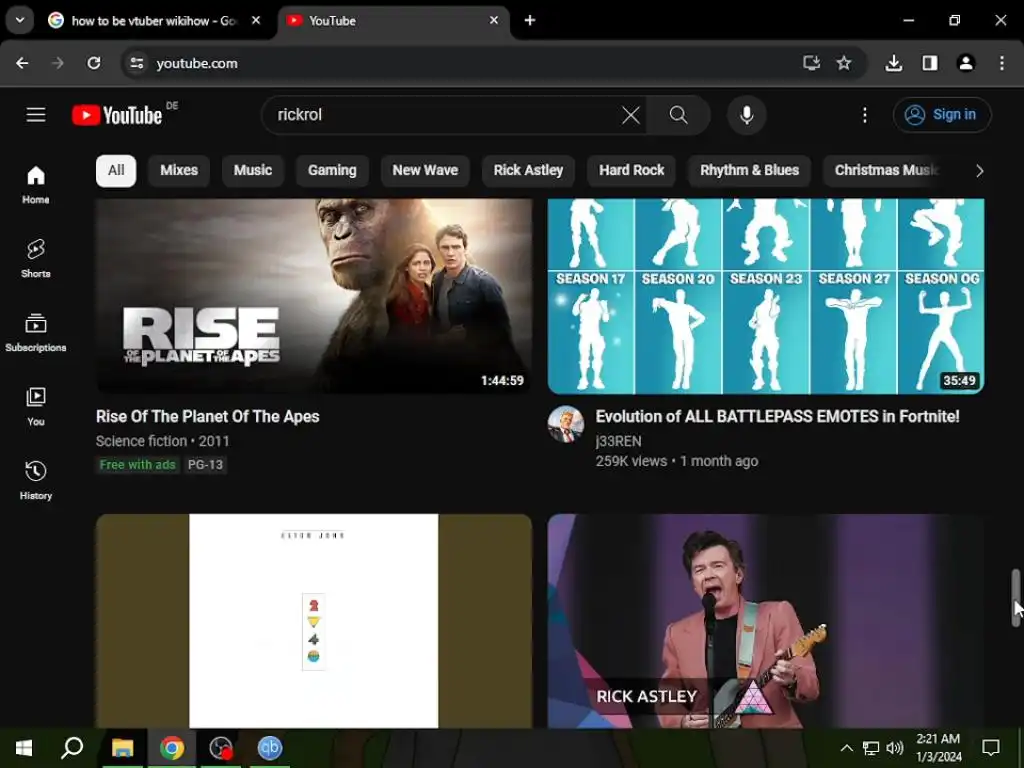Open the You section in sidebar
1024x768 pixels.
click(36, 406)
